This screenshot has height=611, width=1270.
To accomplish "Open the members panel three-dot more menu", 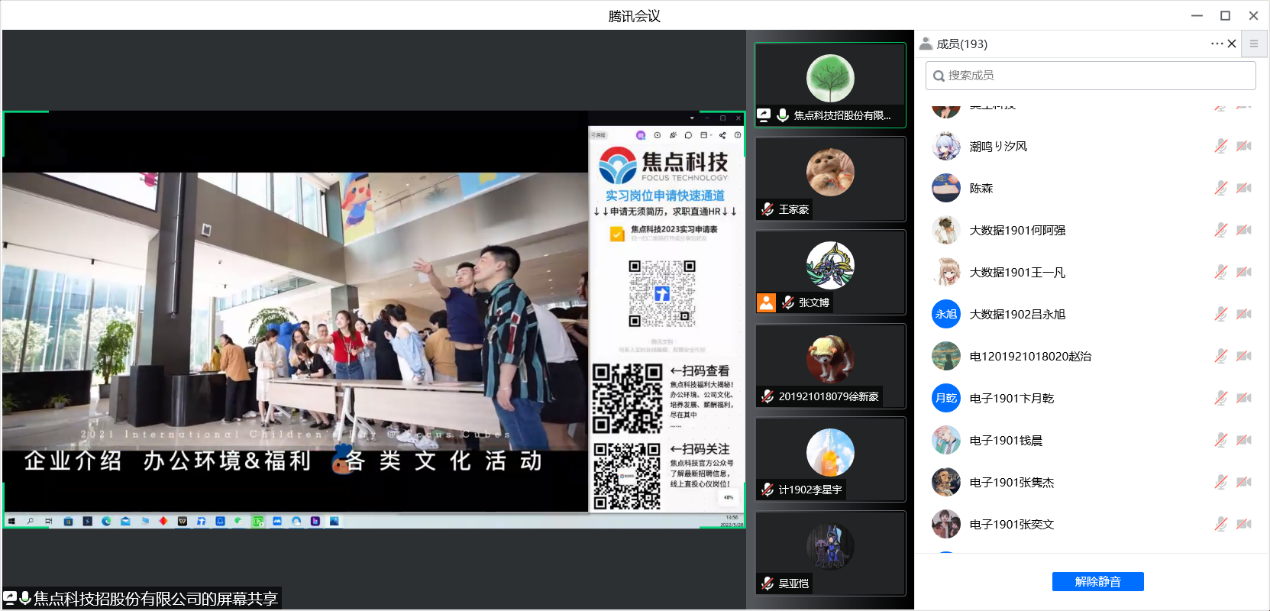I will tap(1216, 44).
